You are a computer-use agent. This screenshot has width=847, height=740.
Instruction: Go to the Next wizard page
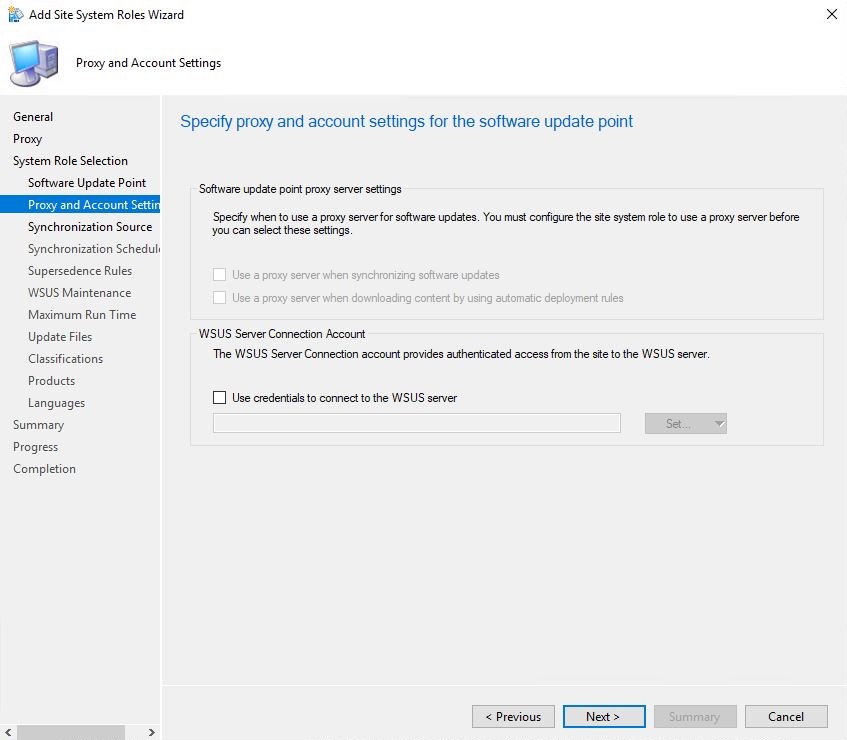[603, 716]
